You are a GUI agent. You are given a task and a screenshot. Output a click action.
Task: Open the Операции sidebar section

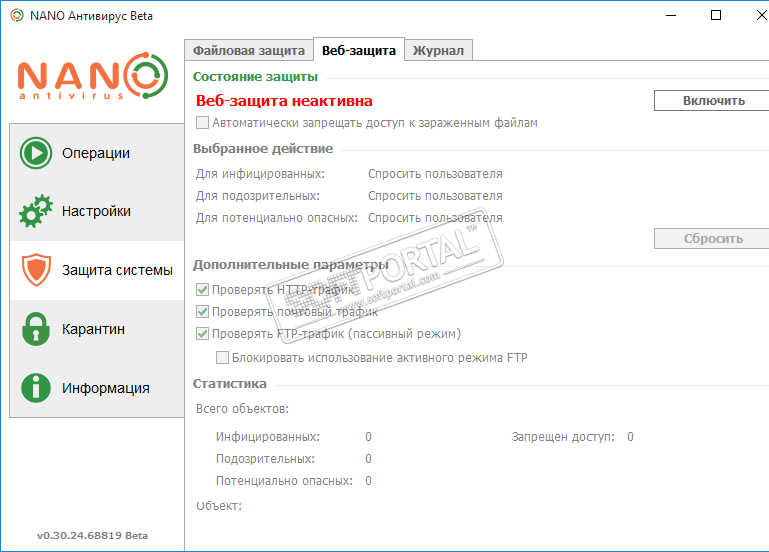pyautogui.click(x=97, y=153)
